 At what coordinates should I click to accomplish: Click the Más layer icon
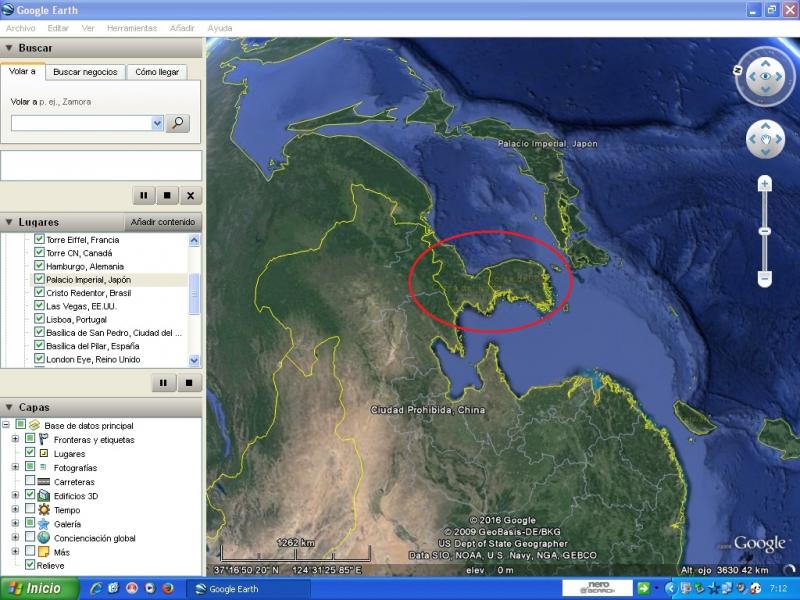44,552
